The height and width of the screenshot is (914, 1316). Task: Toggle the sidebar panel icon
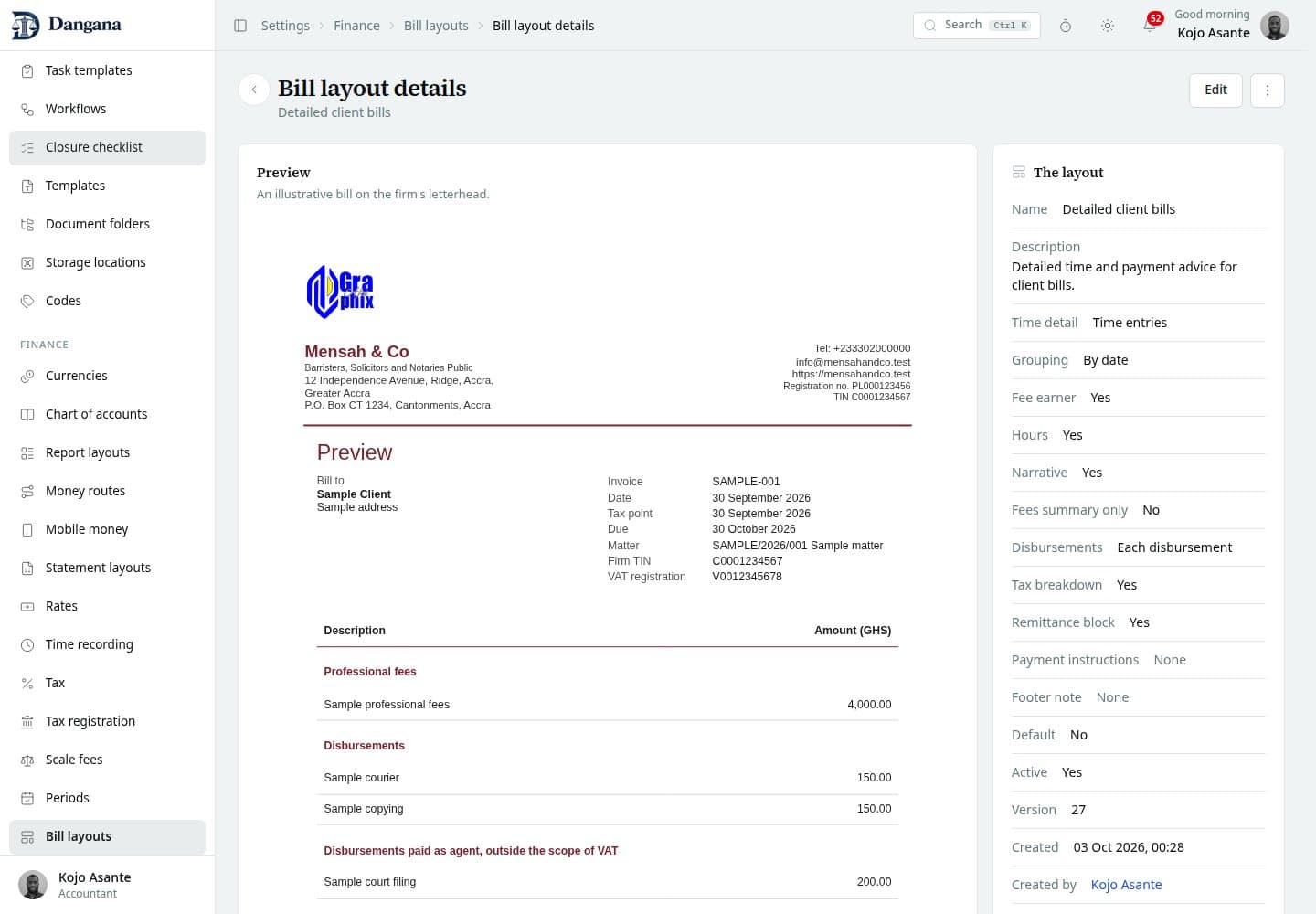click(240, 26)
